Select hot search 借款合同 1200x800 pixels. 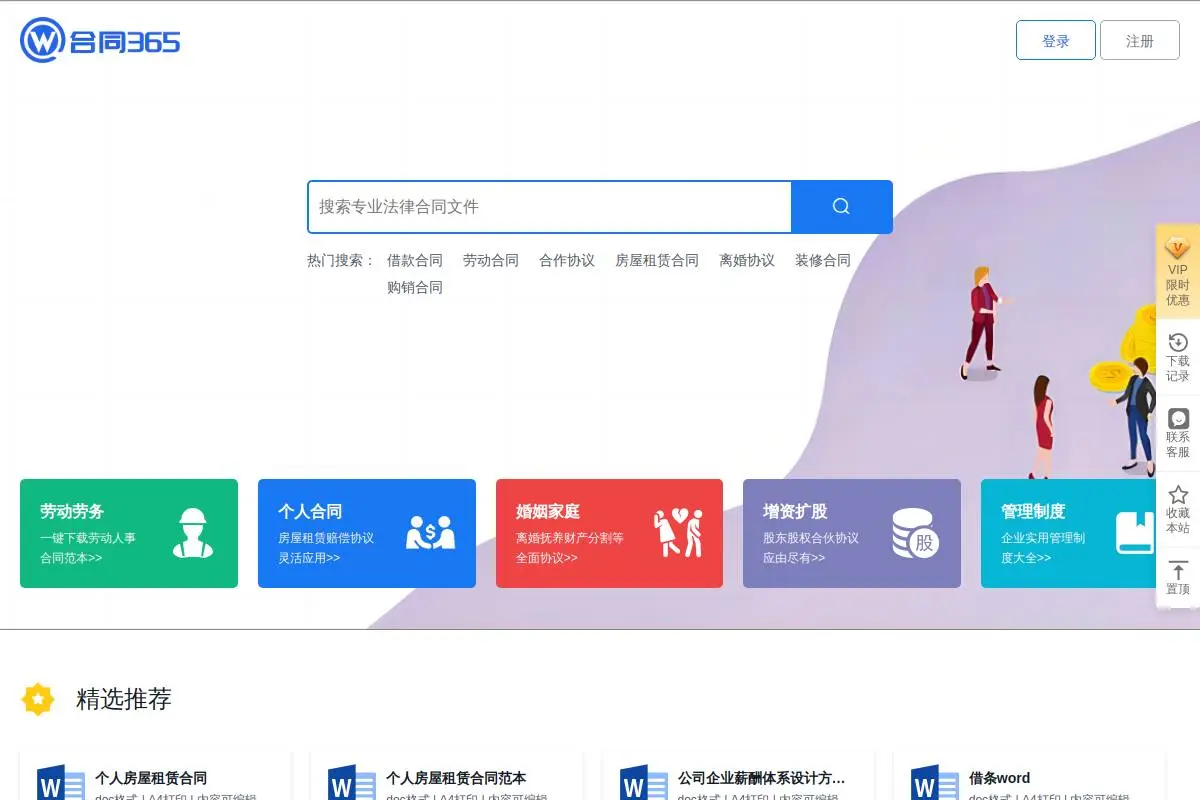tap(415, 260)
